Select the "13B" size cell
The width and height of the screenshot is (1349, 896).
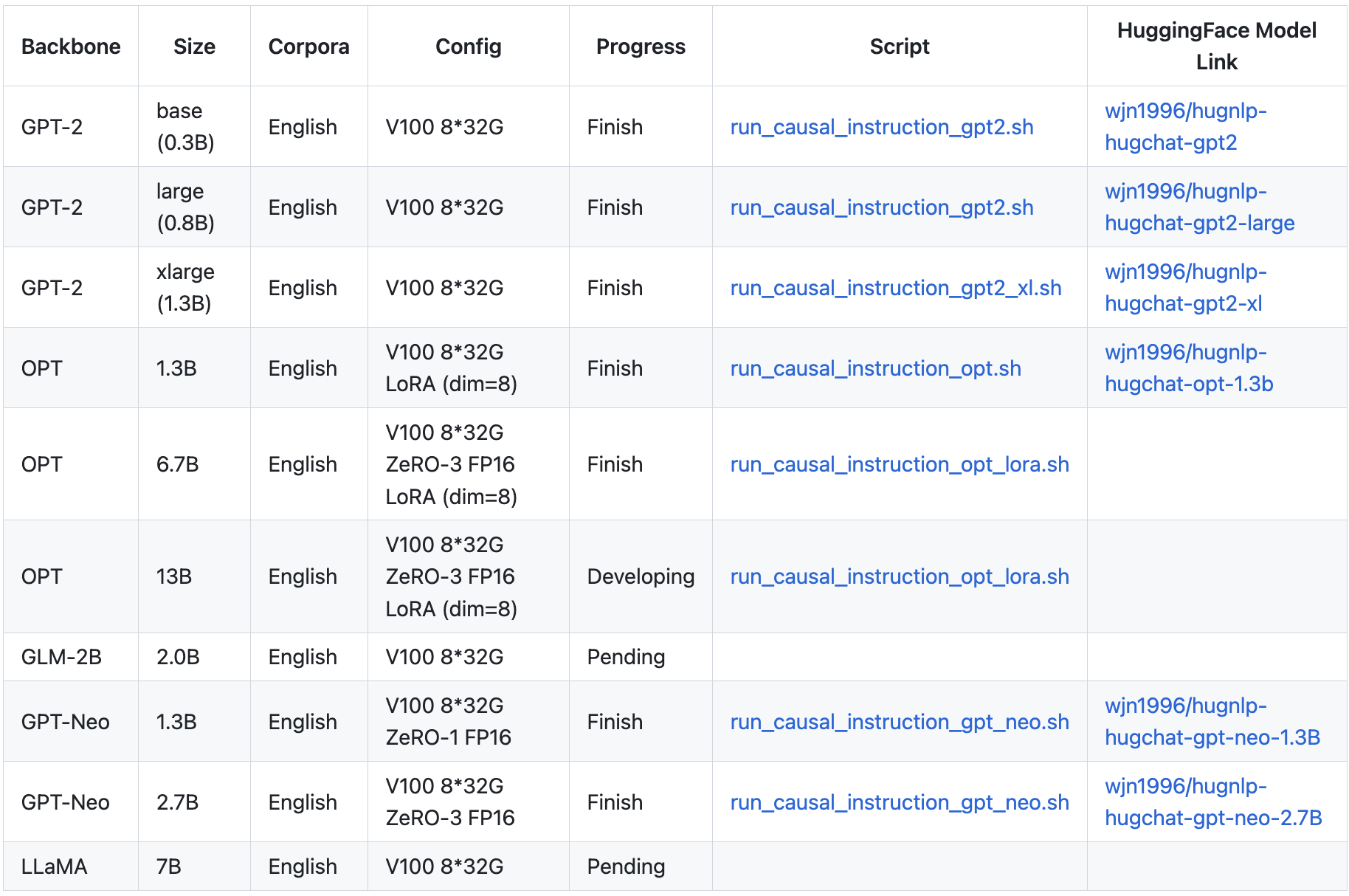(194, 576)
